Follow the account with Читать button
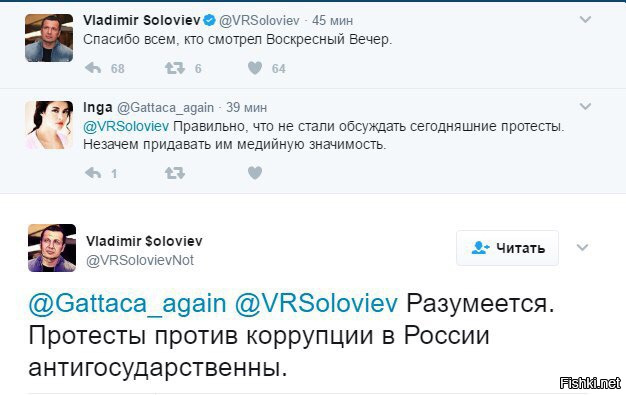Screen dimensions: 626x395 [507, 248]
